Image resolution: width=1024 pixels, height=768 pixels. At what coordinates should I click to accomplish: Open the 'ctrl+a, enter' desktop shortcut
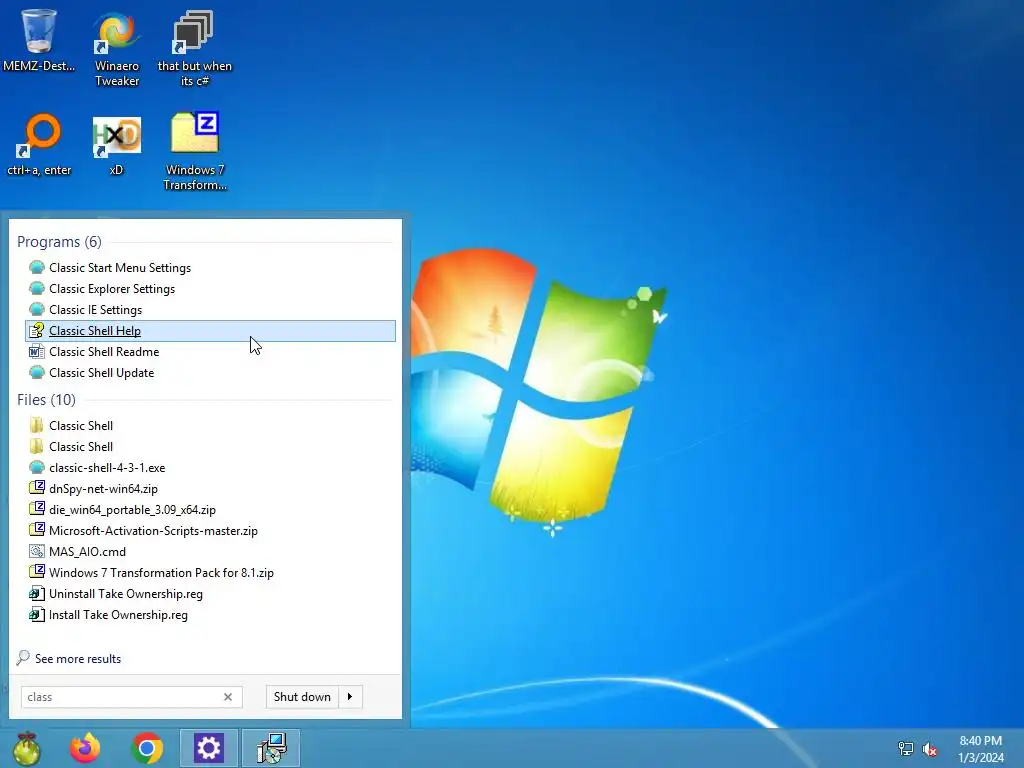click(39, 144)
